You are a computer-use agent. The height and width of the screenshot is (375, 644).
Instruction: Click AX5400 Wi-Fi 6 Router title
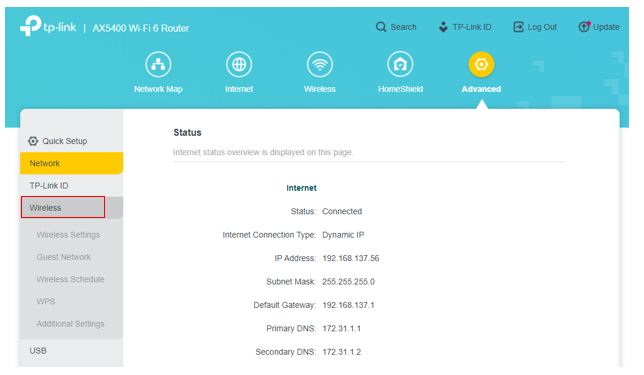point(141,28)
